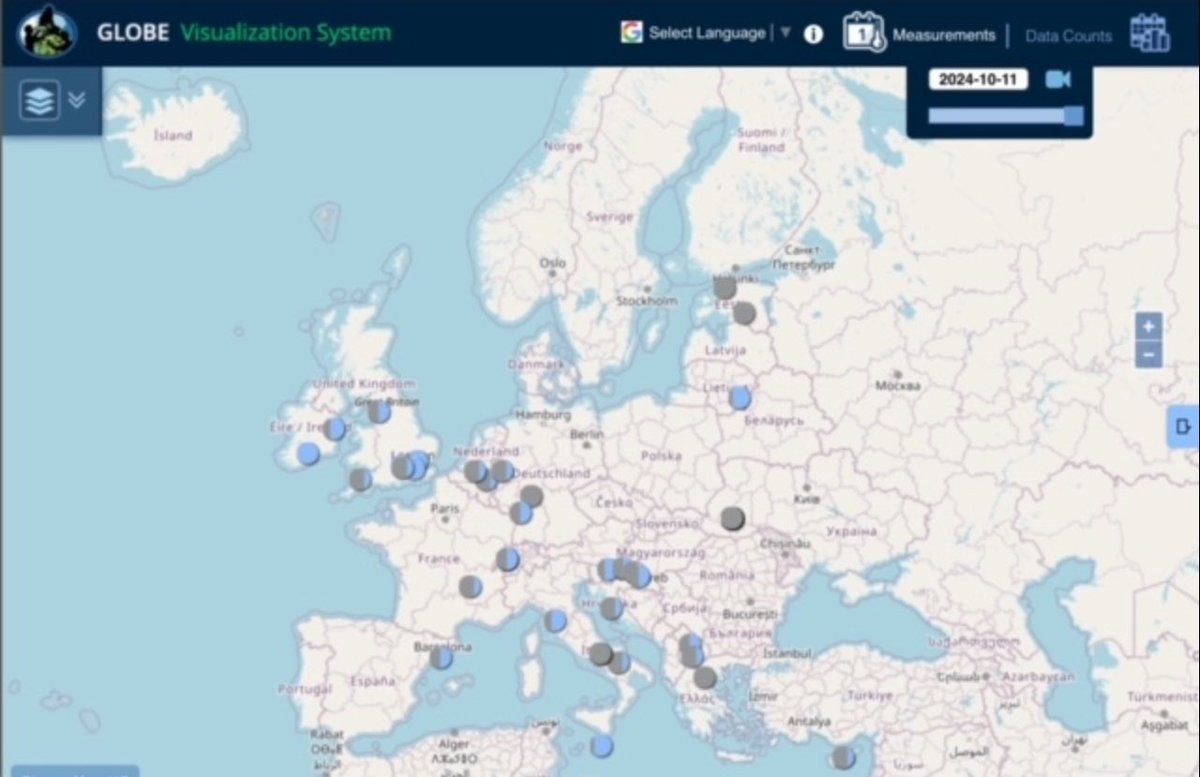
Task: Click the video camera animation icon
Action: click(1058, 79)
